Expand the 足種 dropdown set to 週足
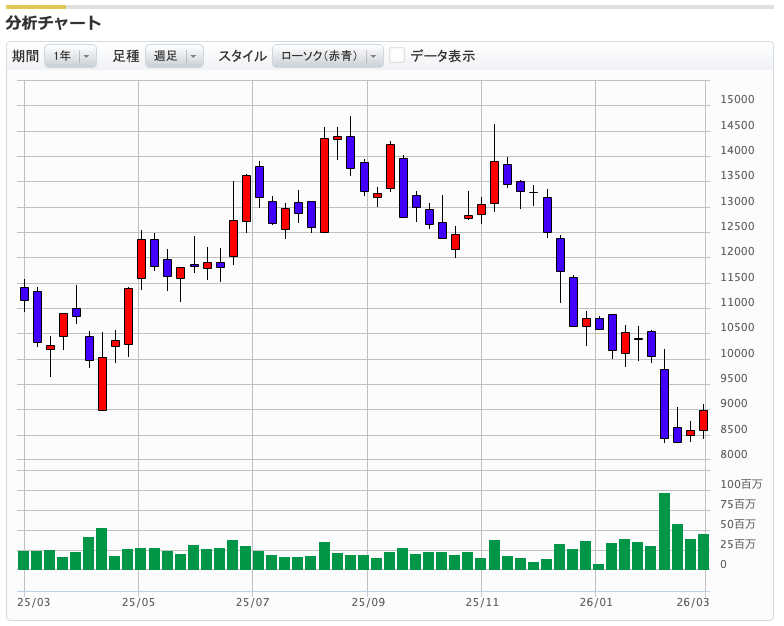Screen dimensions: 784x626 click(174, 56)
